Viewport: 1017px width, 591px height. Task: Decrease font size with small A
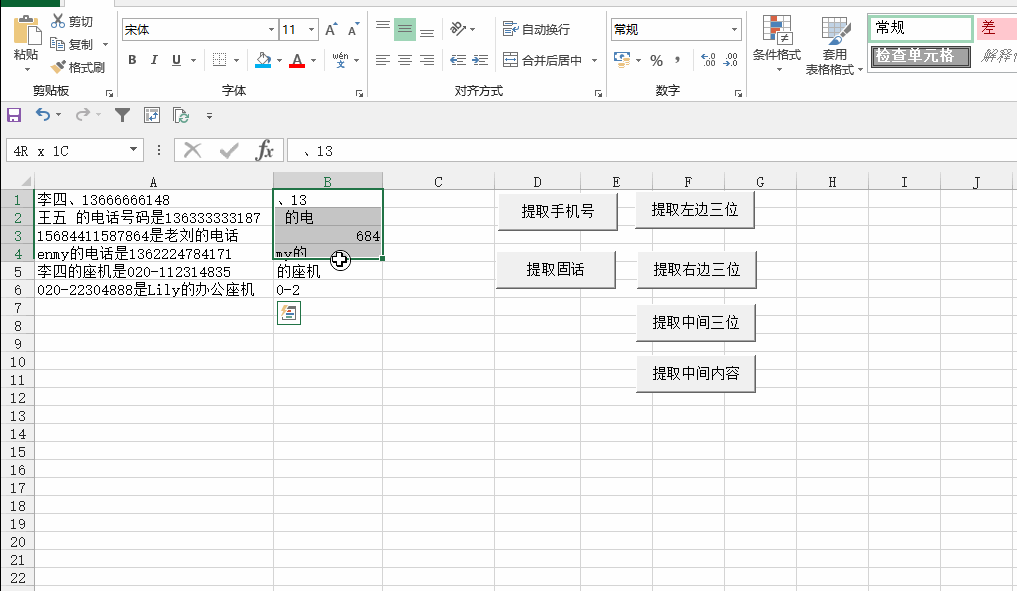tap(353, 29)
